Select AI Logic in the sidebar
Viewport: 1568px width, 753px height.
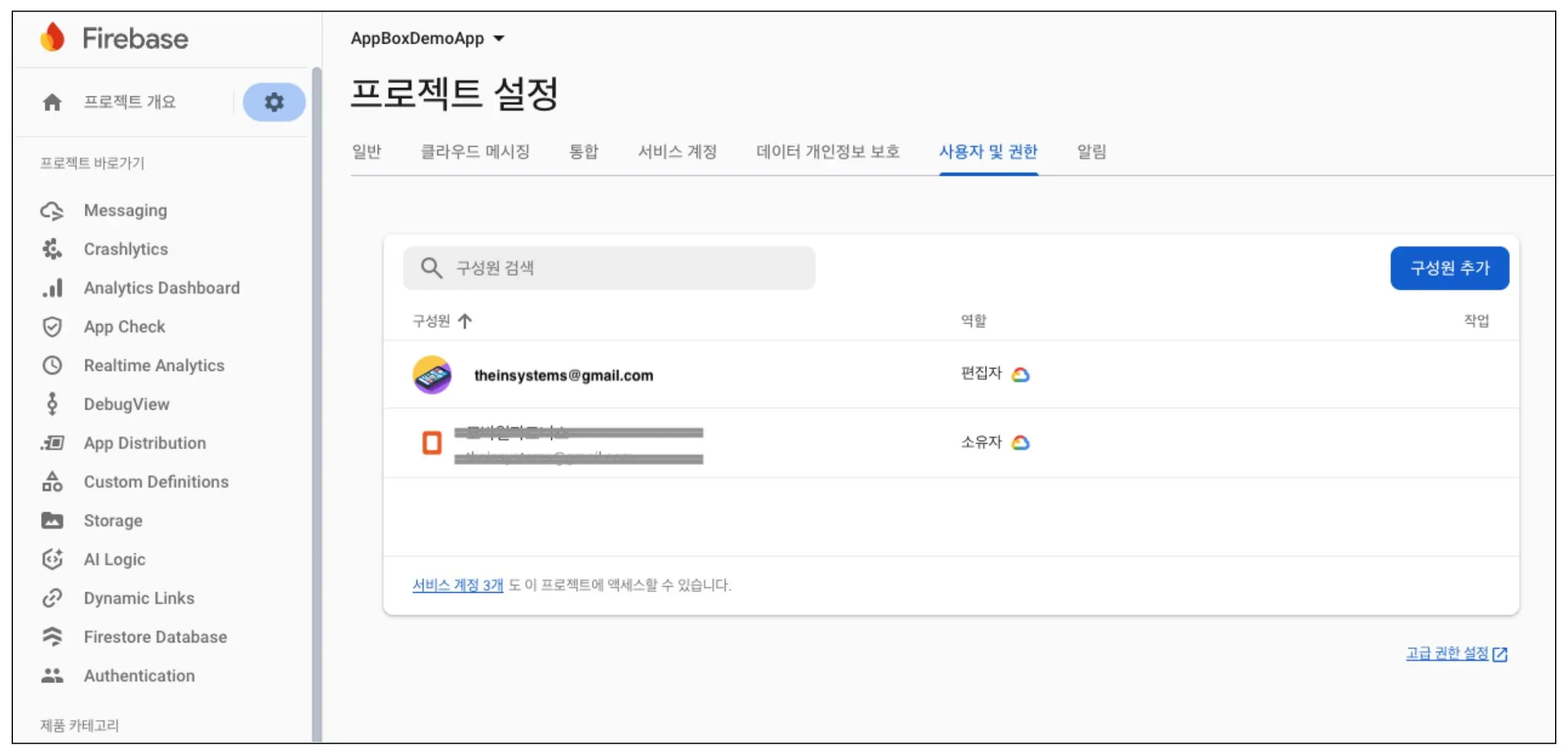click(x=115, y=559)
